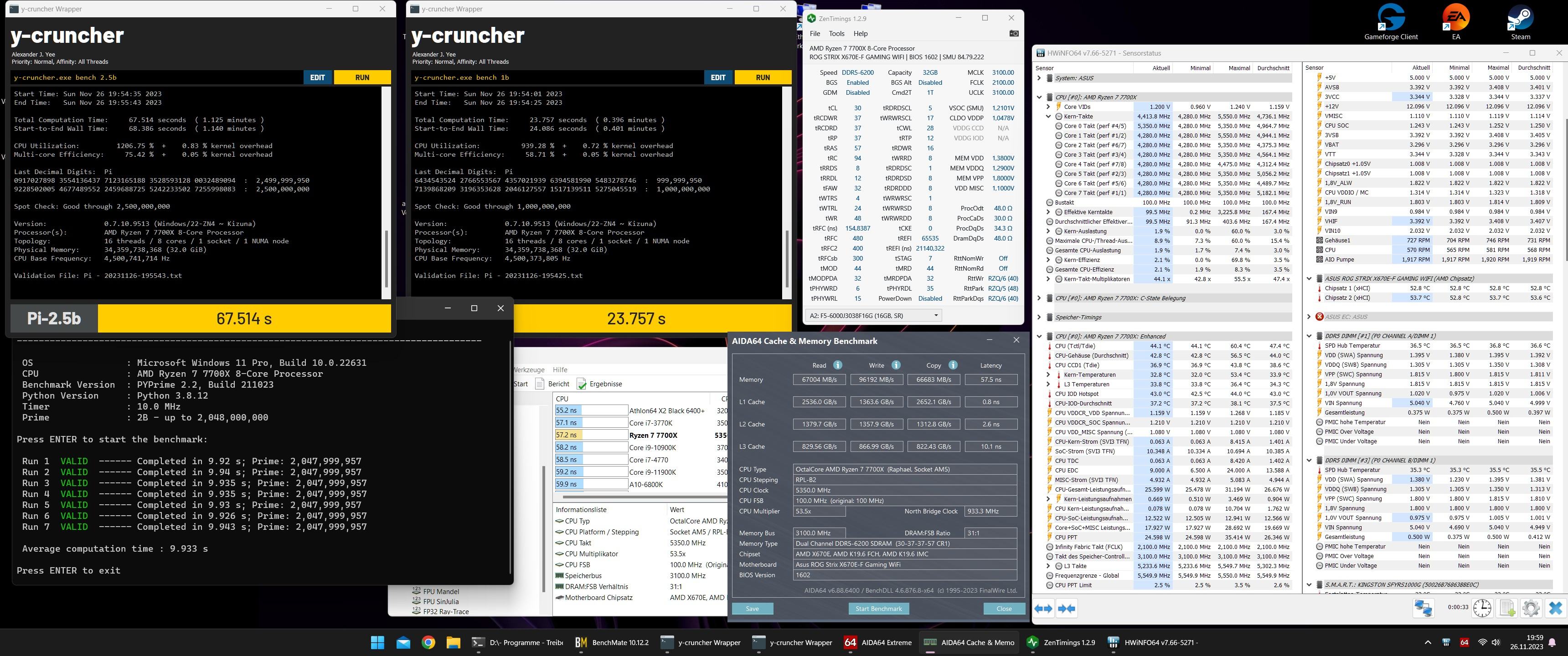Open HWiNFO remote monitoring network icon
The width and height of the screenshot is (1568, 656).
[1423, 608]
